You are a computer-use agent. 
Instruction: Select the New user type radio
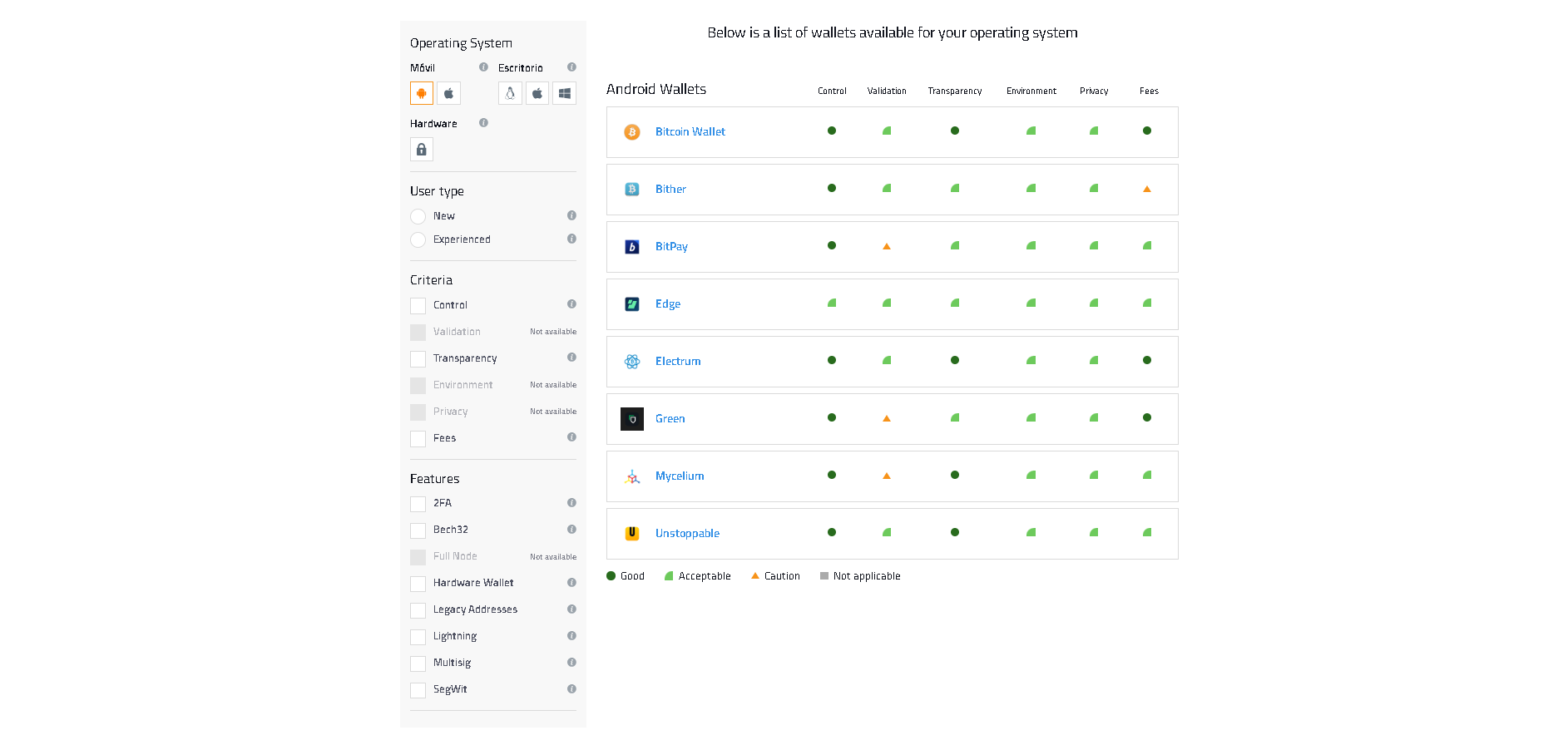pos(418,216)
